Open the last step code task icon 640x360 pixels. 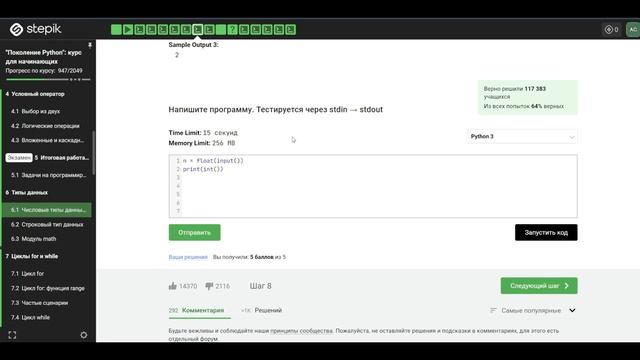[291, 29]
